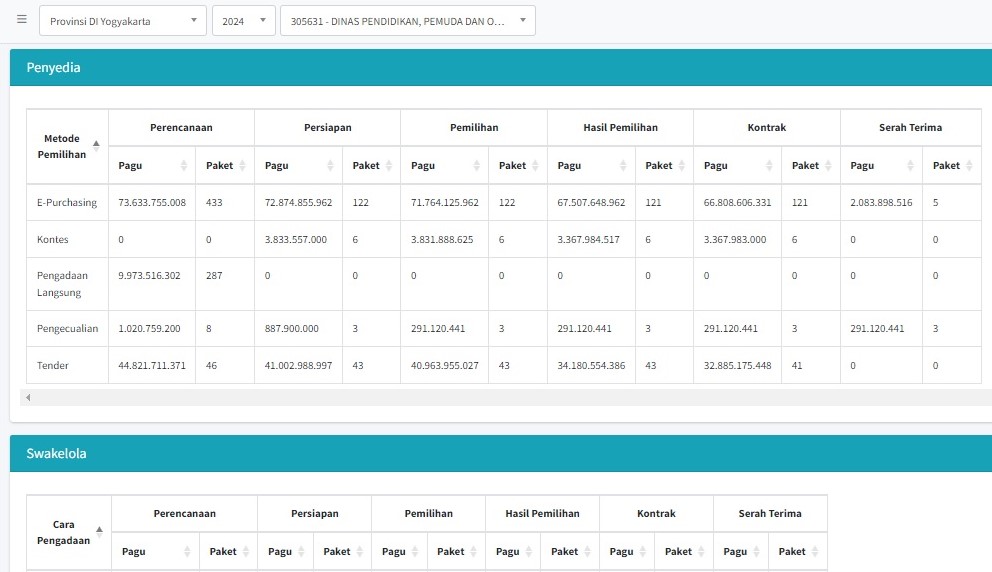
Task: Sort Penyedia Perencanaan Pagu column
Action: pos(151,165)
